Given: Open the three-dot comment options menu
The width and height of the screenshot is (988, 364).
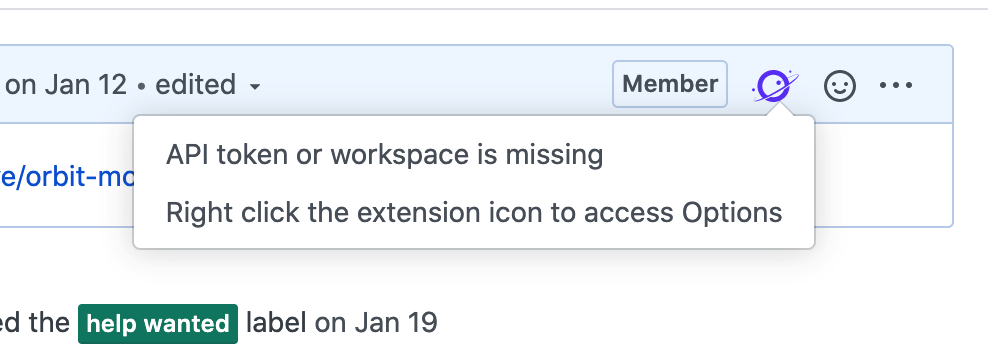Looking at the screenshot, I should [x=896, y=85].
